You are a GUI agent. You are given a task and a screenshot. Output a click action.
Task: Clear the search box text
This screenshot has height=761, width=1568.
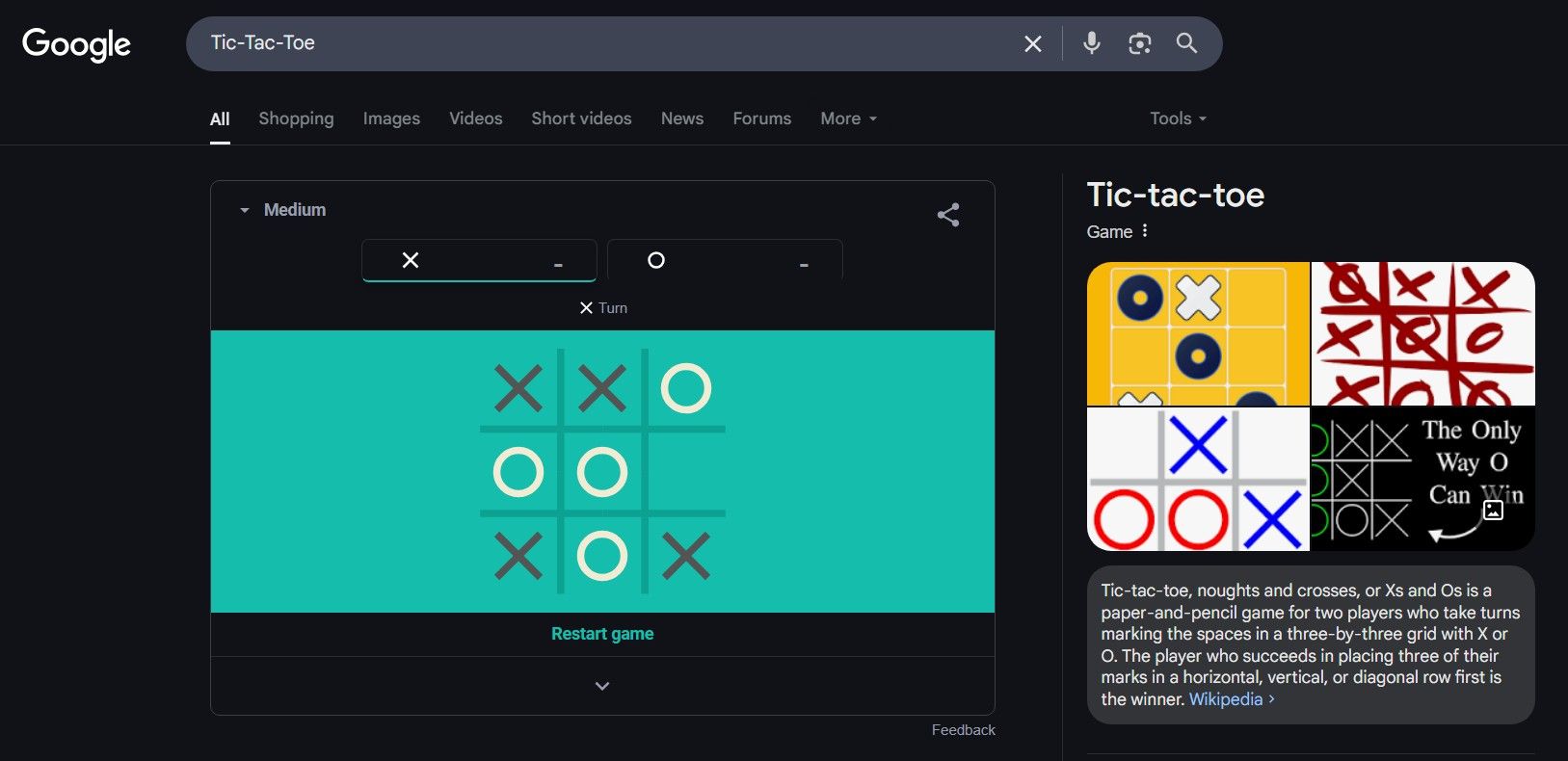coord(1032,43)
